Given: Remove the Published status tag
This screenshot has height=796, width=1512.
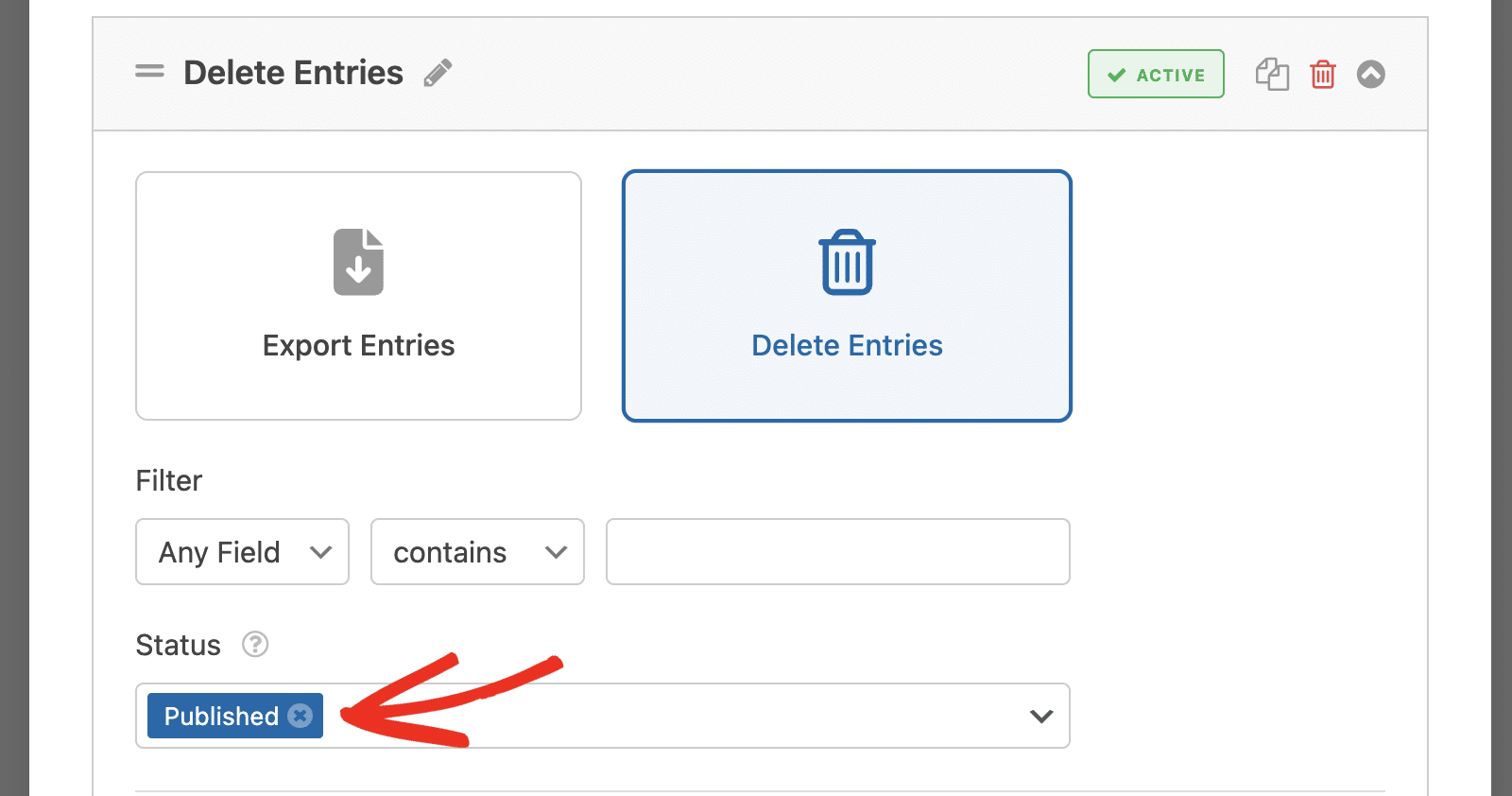Looking at the screenshot, I should tap(301, 716).
